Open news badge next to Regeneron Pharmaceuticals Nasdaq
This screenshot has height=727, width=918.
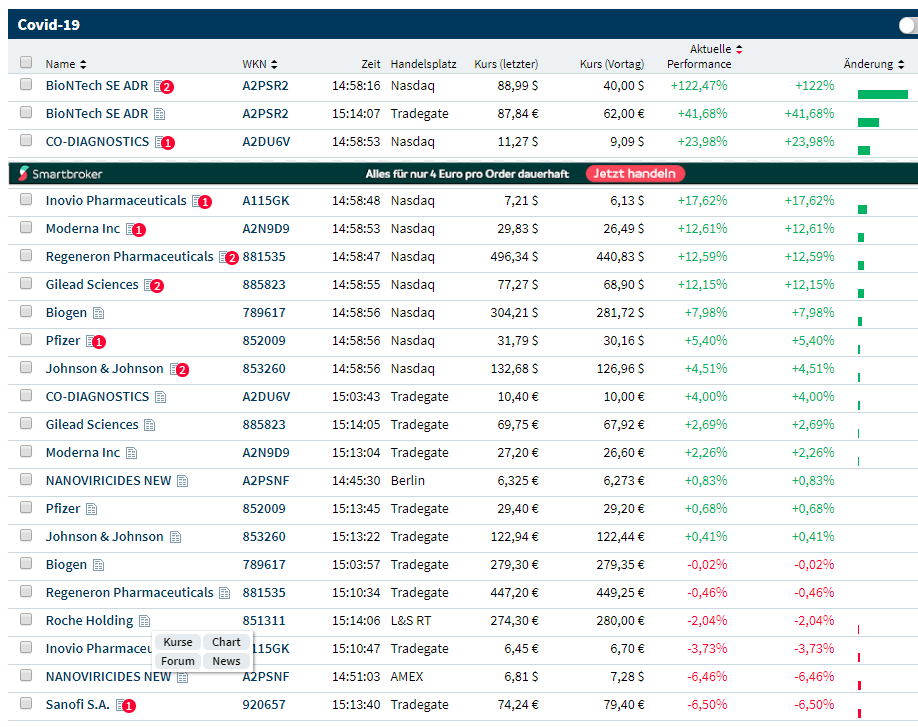point(227,257)
